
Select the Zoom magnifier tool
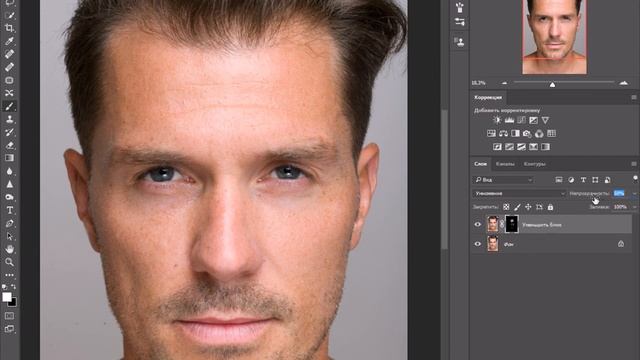click(9, 262)
